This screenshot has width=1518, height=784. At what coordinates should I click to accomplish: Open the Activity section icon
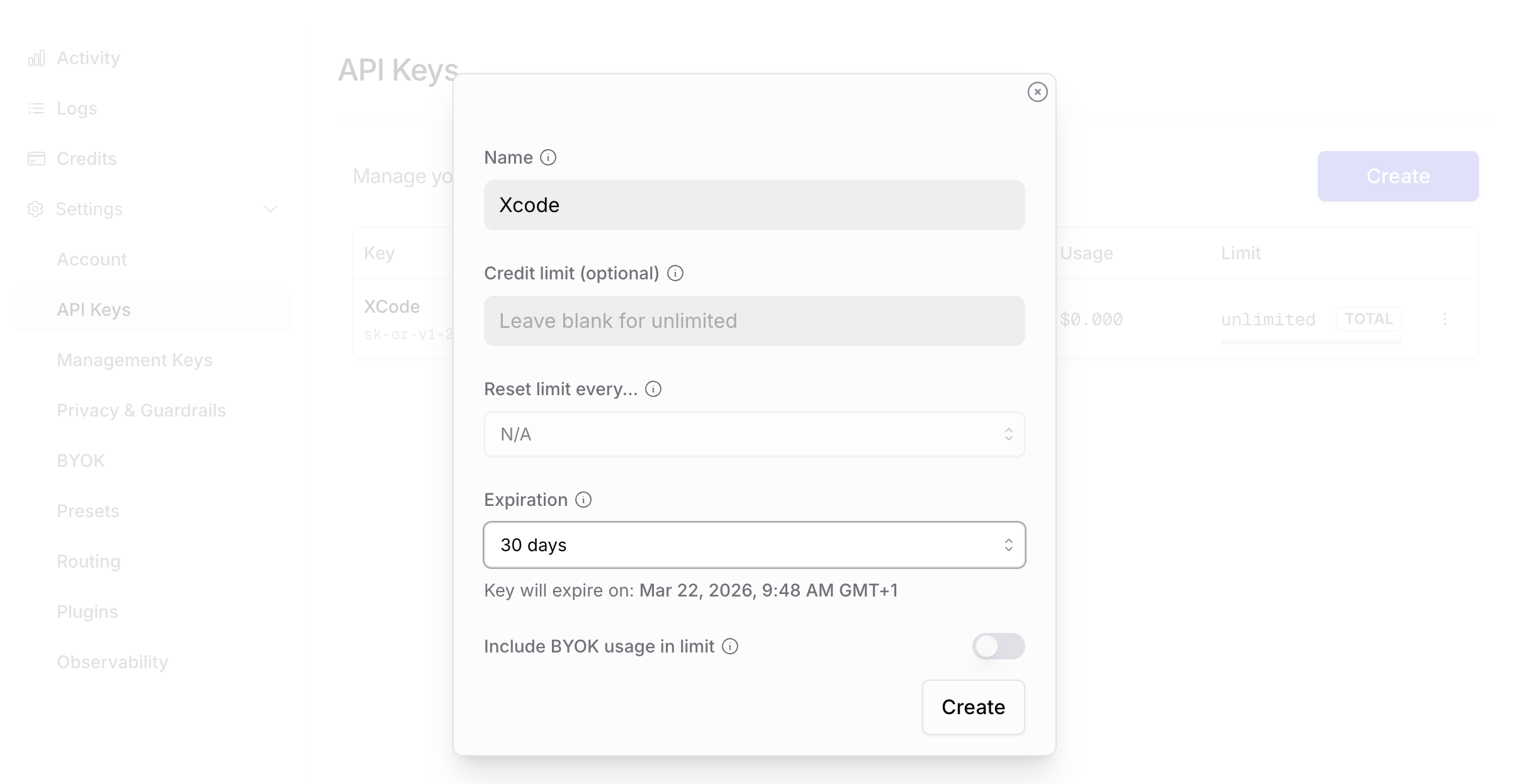(x=37, y=57)
